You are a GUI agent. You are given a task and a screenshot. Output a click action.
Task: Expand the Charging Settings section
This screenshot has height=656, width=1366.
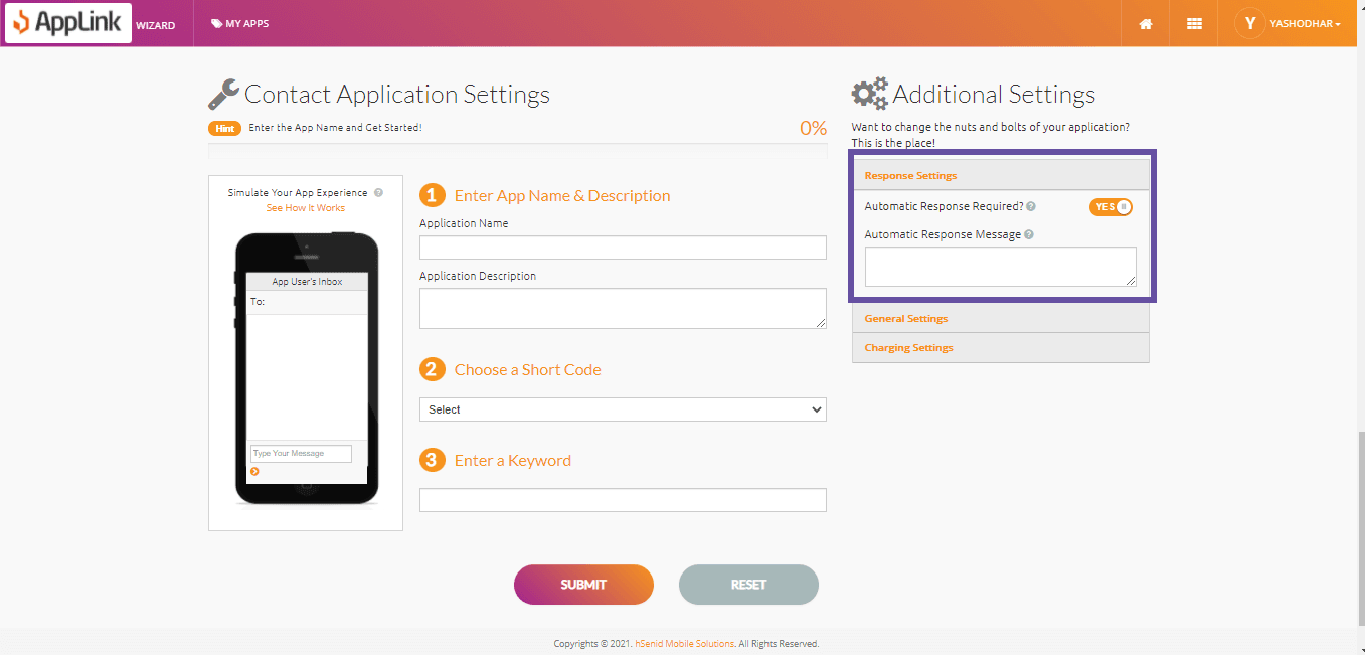coord(1001,347)
